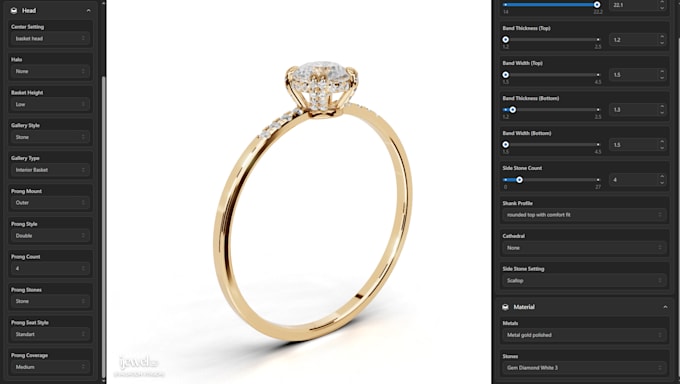Open the Prong Coverage dropdown

tap(50, 367)
